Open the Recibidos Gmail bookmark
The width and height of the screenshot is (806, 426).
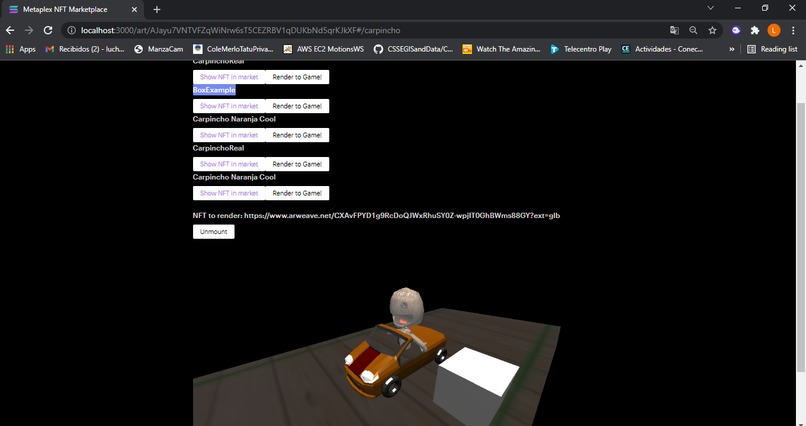click(x=85, y=49)
